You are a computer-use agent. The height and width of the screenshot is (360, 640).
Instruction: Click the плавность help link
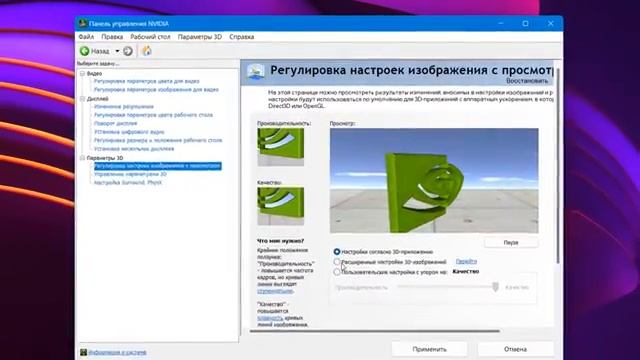point(270,318)
